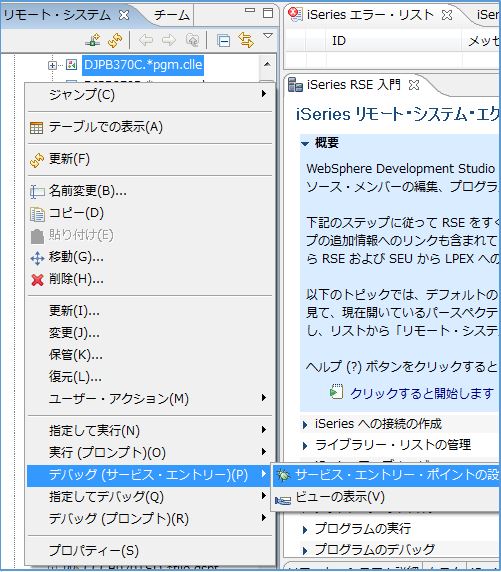Choose 復元(L)... menu entry
Screen dimensions: 501x572
click(x=150, y=377)
